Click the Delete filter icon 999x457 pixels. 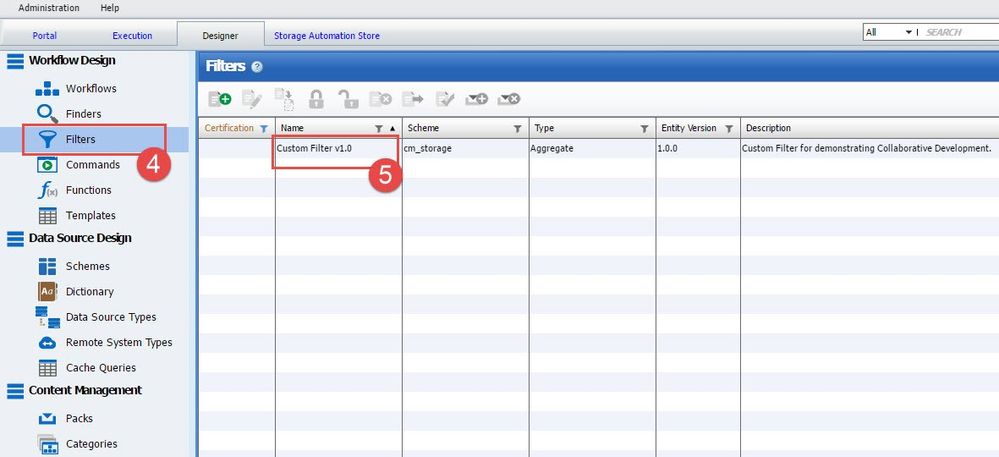pos(380,99)
